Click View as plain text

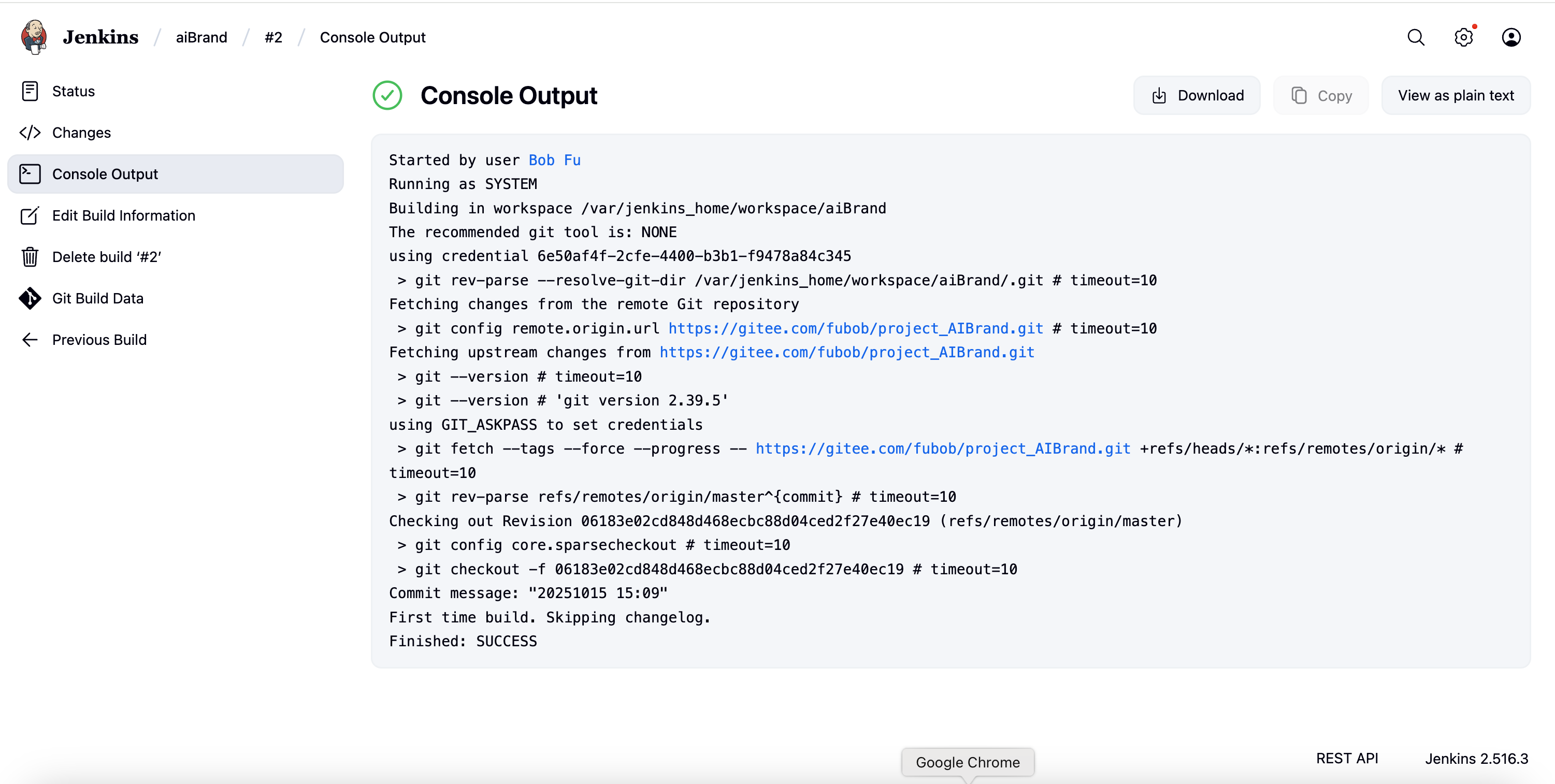click(x=1456, y=95)
